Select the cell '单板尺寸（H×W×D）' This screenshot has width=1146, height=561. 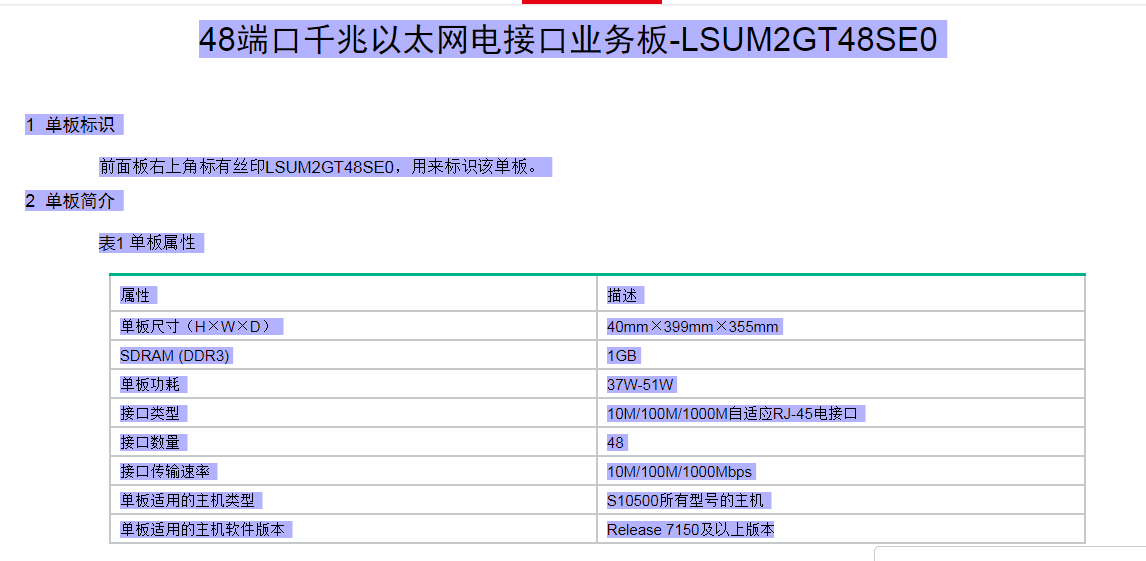(x=197, y=327)
